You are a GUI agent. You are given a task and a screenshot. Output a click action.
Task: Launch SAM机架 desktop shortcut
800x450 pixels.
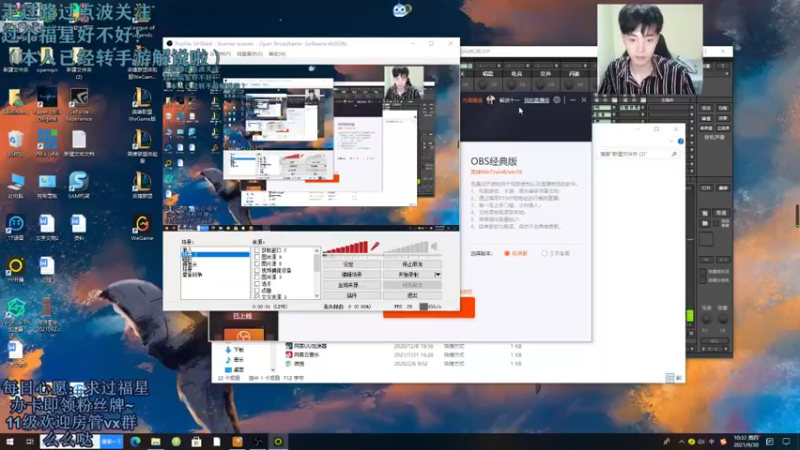click(79, 185)
